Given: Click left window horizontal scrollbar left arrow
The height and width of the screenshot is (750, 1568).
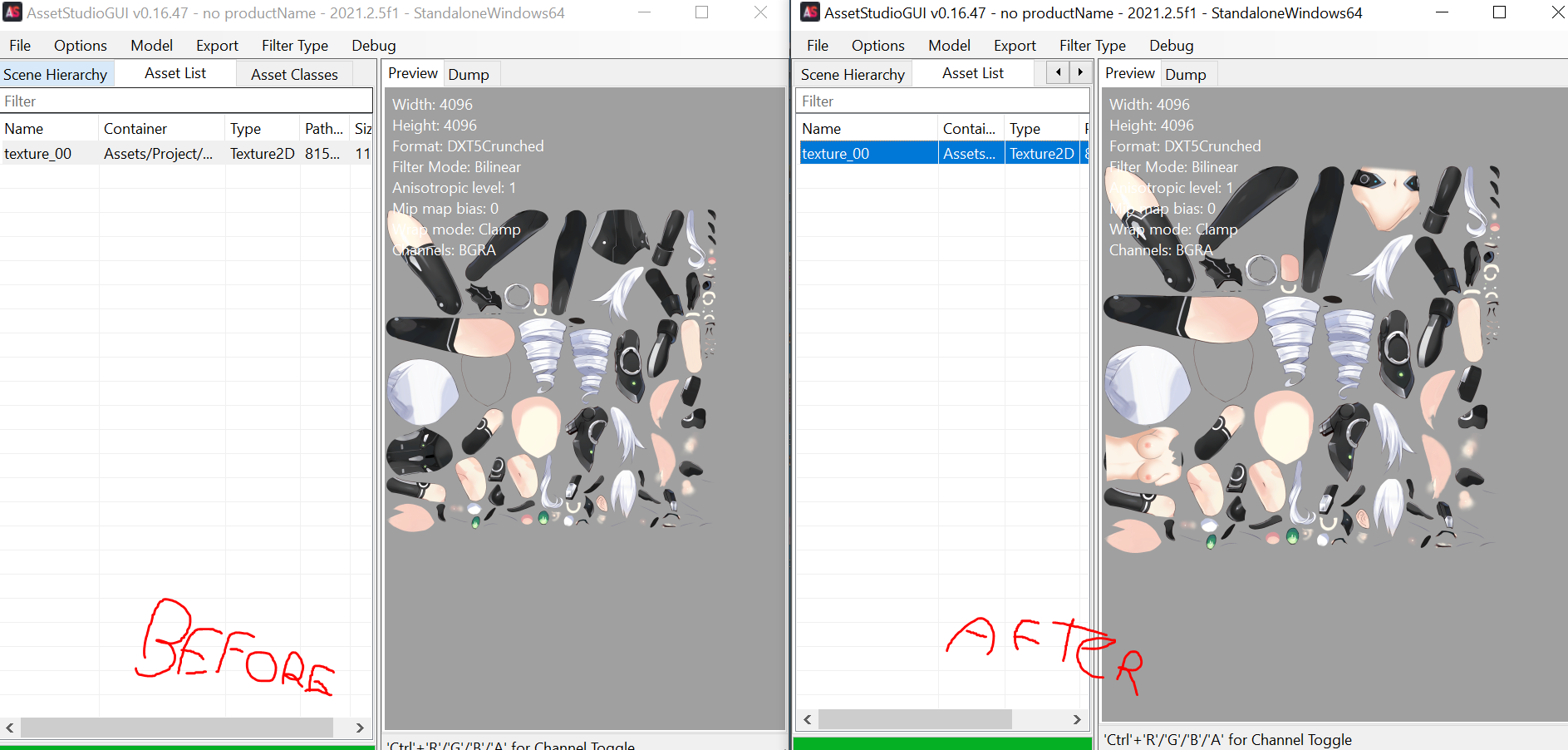Looking at the screenshot, I should tap(10, 728).
